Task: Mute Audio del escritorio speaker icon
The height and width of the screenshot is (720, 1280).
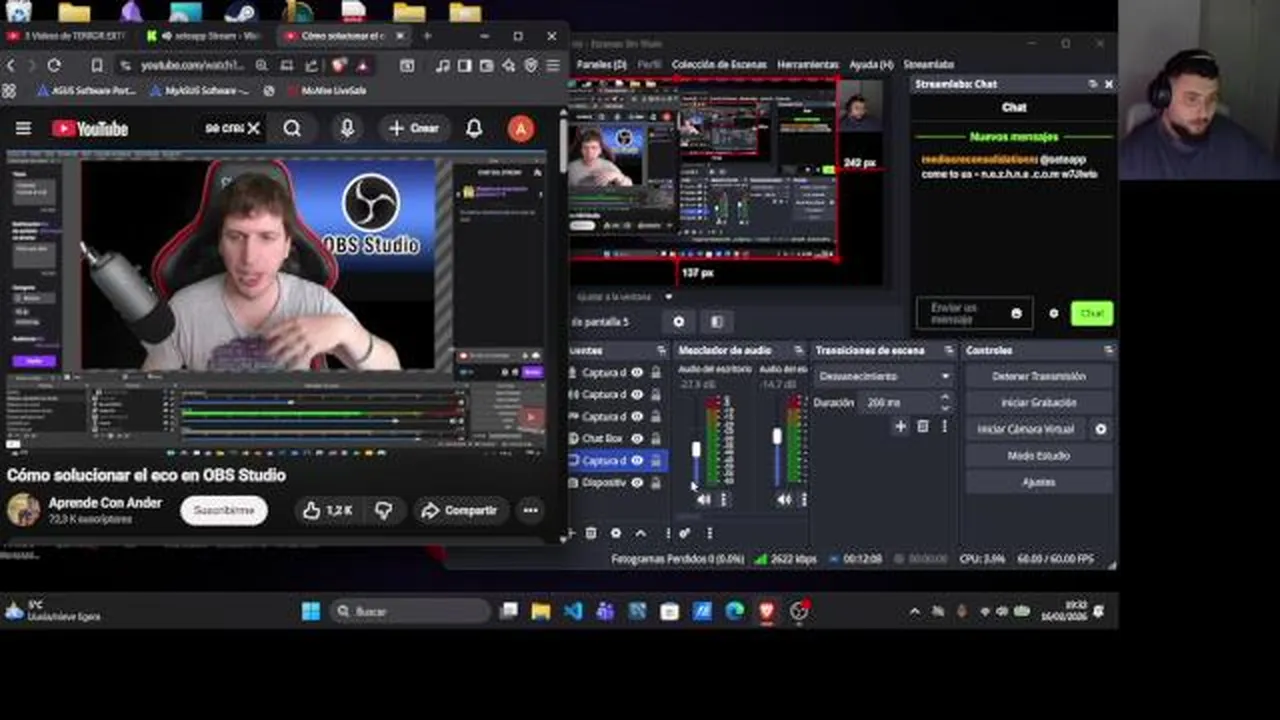Action: pos(704,499)
